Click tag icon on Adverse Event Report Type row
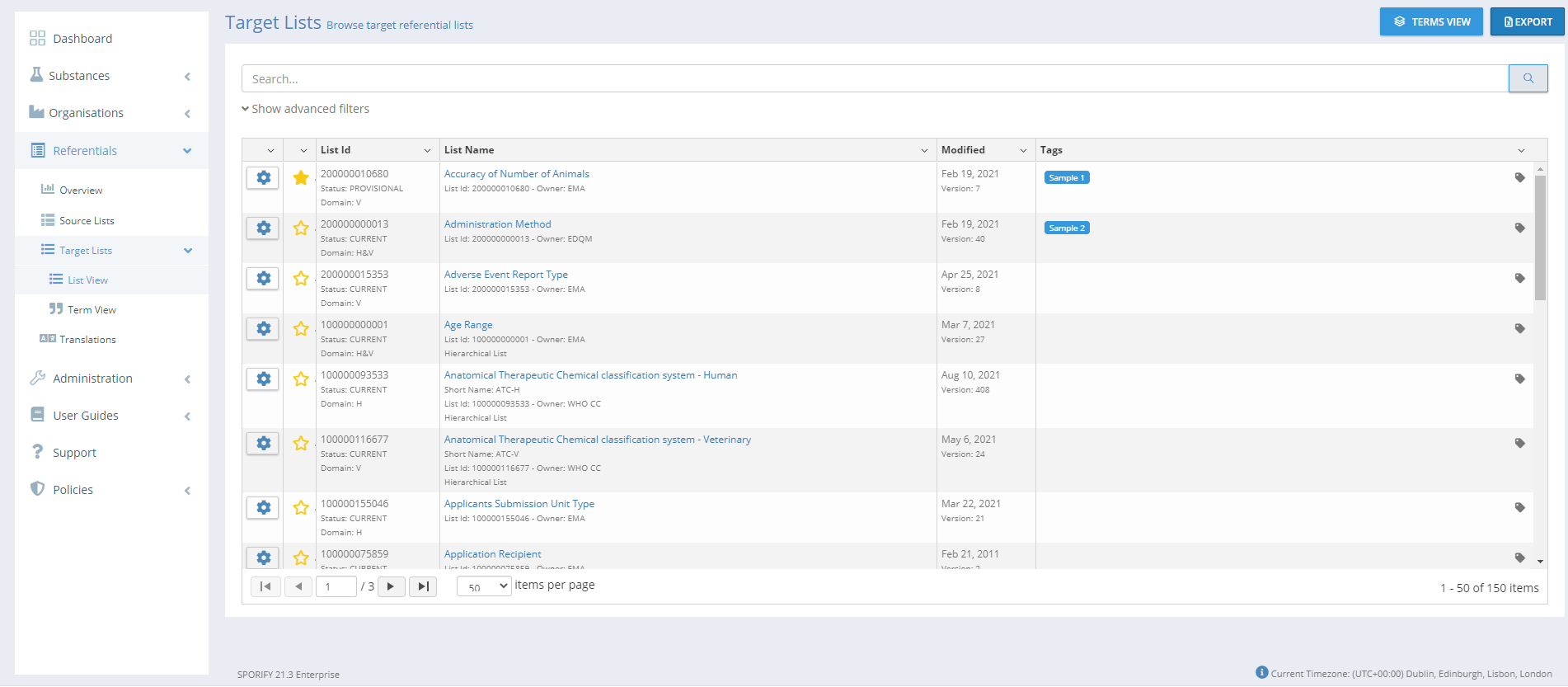This screenshot has width=1568, height=687. click(1519, 278)
